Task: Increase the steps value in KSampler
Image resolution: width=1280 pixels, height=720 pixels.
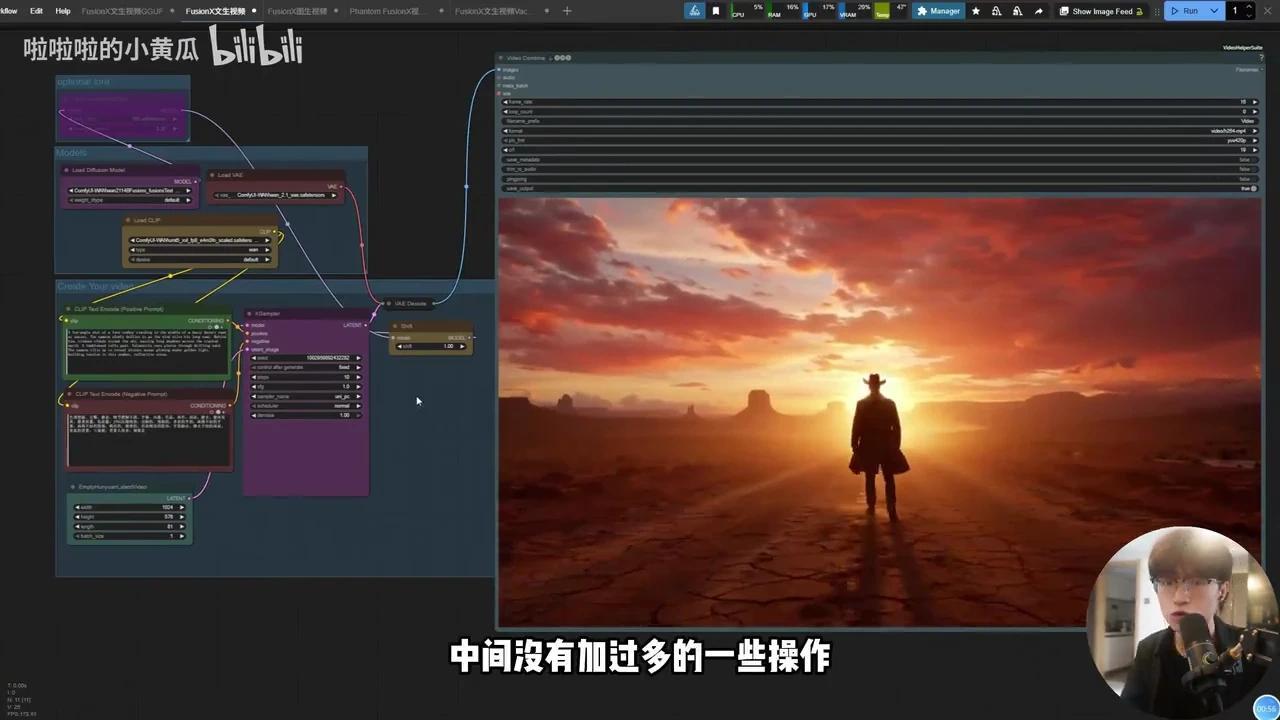Action: (358, 377)
